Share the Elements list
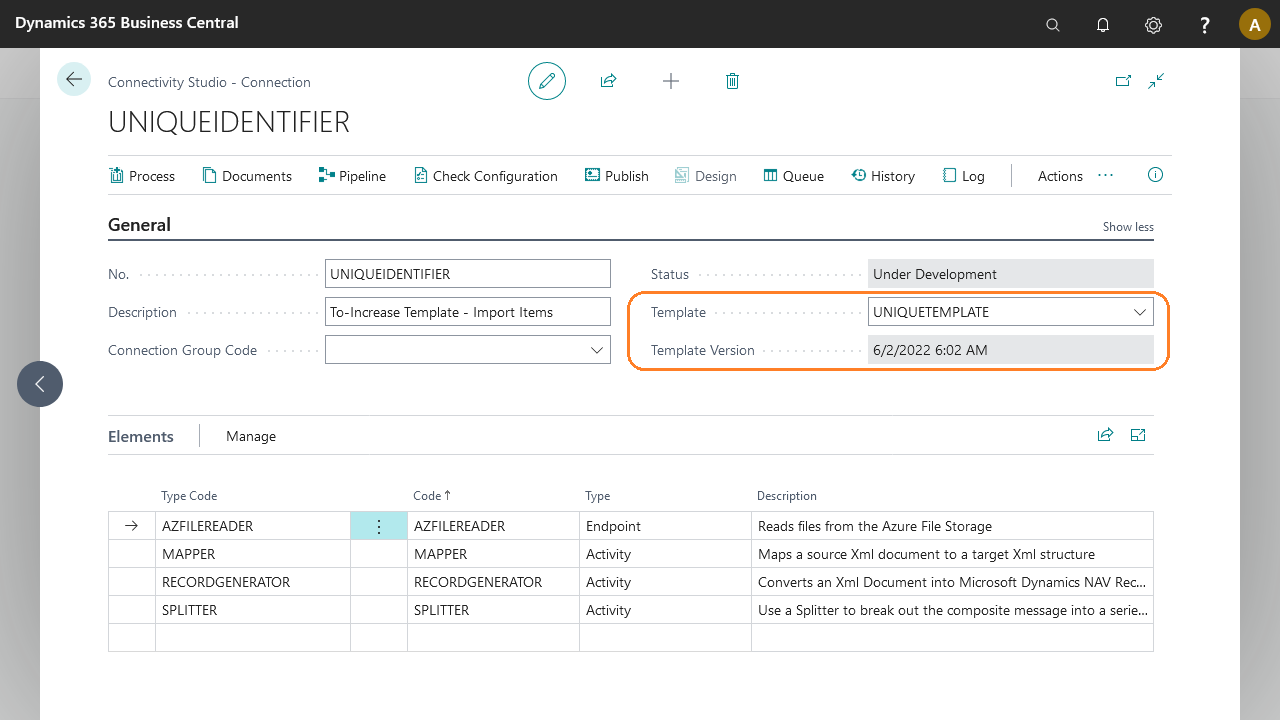 tap(1105, 435)
